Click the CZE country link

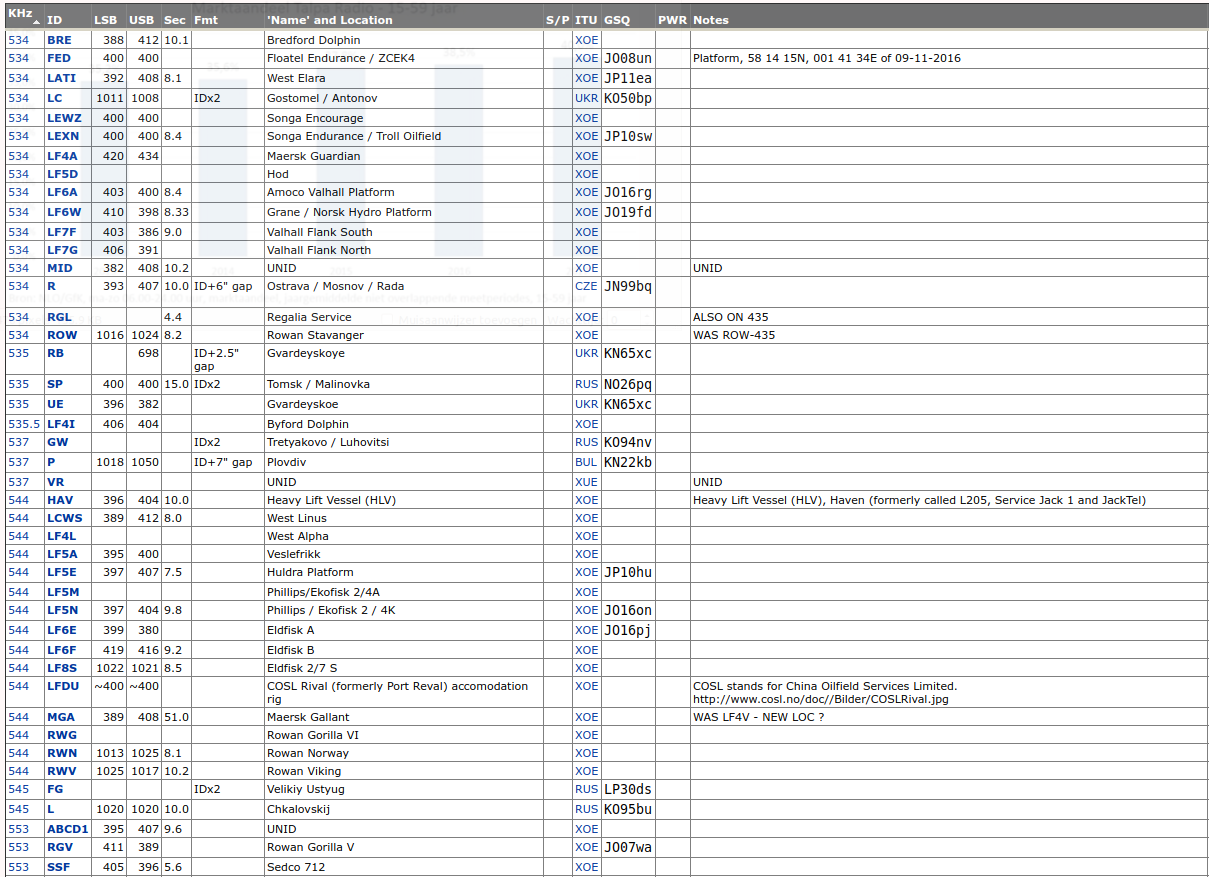click(586, 286)
